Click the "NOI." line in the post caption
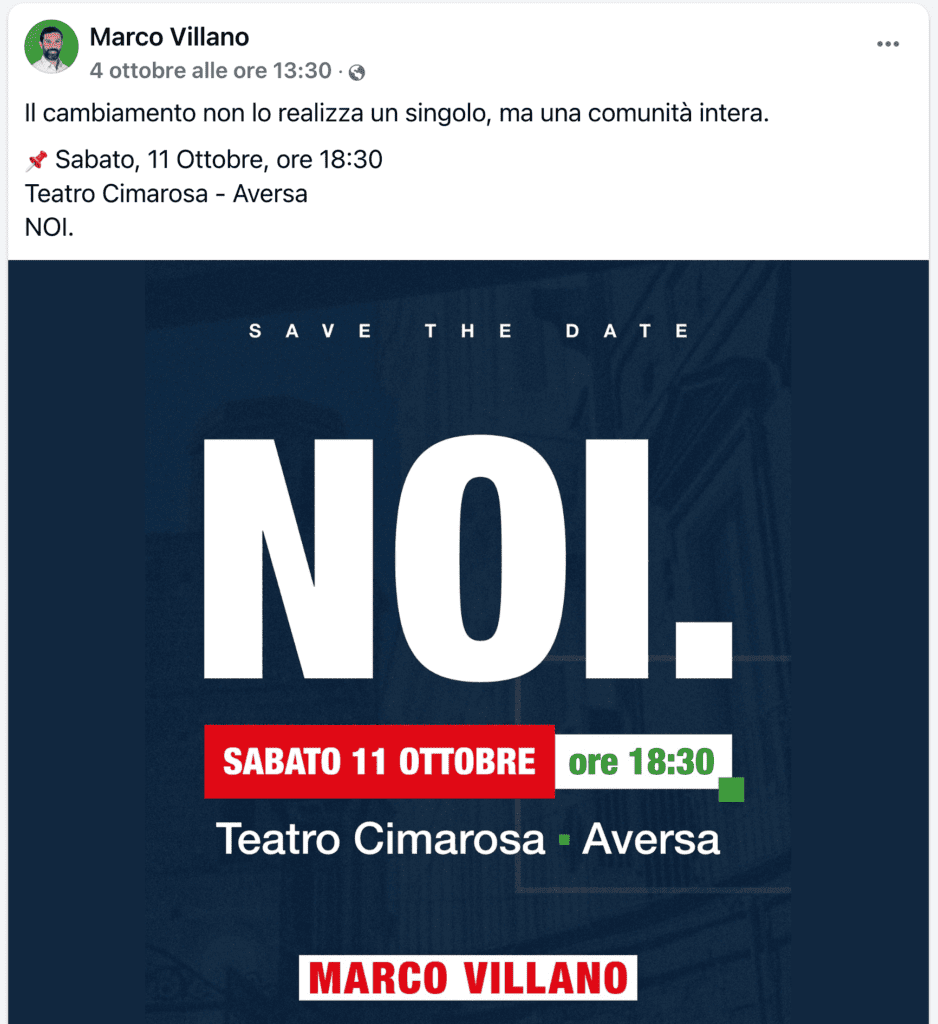 click(x=49, y=228)
